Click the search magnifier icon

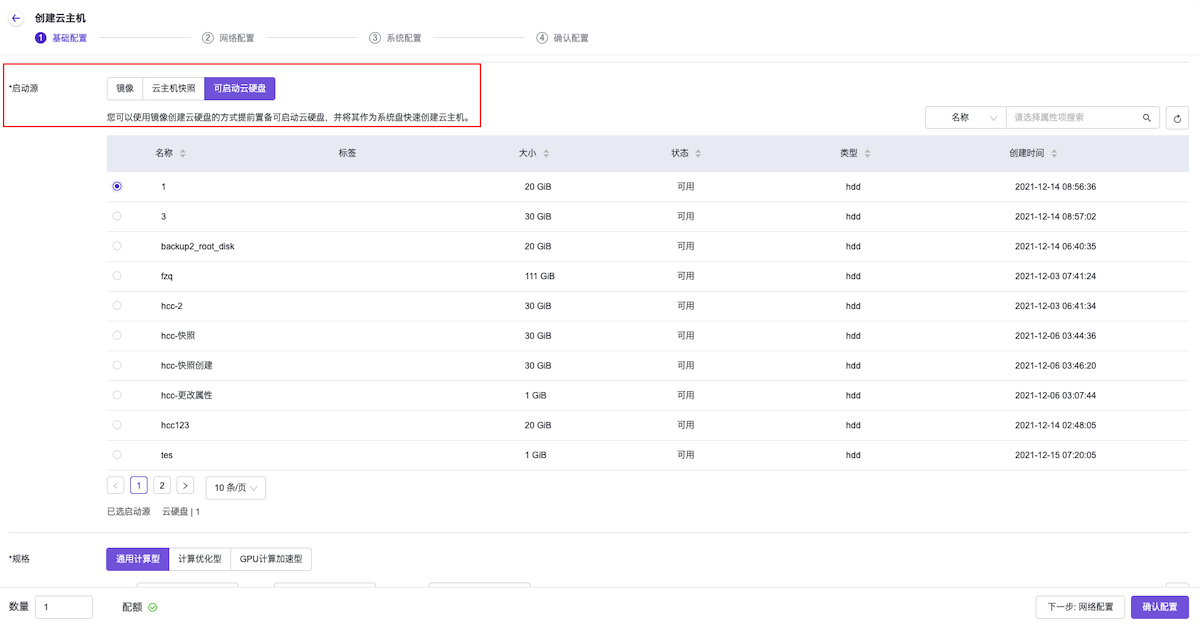1147,118
